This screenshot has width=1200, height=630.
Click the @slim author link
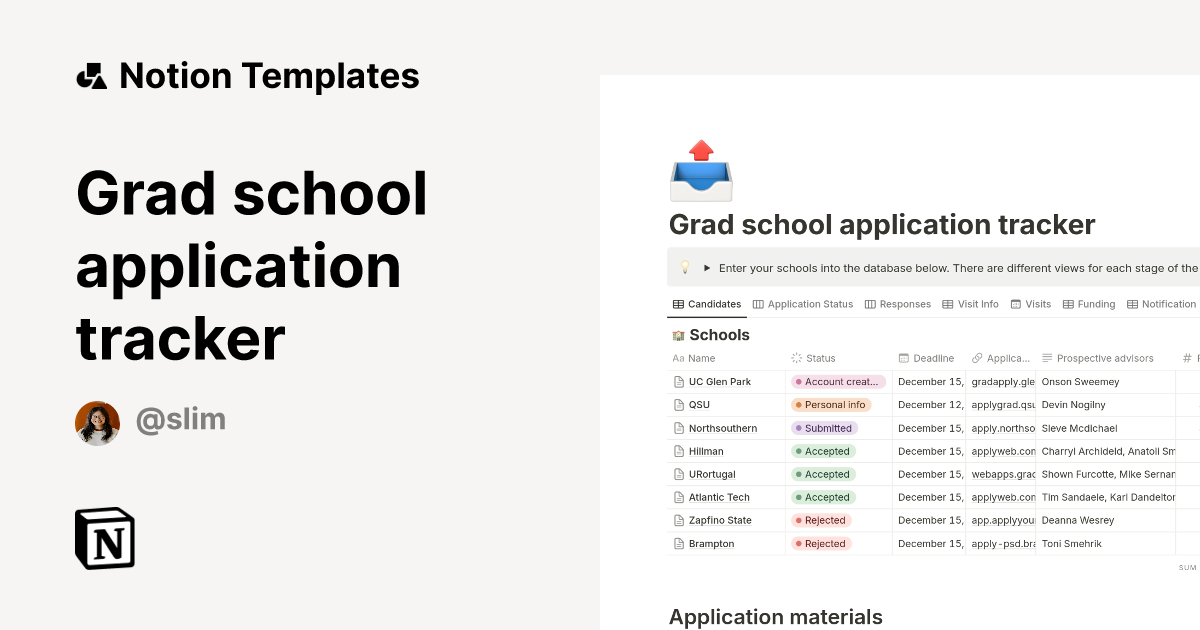click(181, 420)
